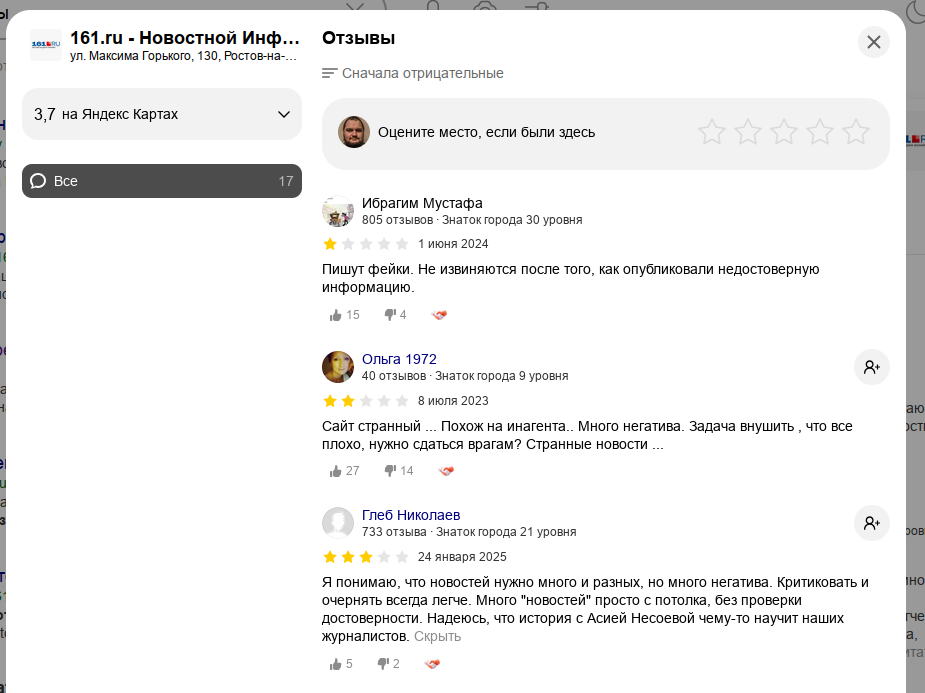Click '733 отзыва · Знаток города 21 уровня'
The width and height of the screenshot is (925, 693).
point(469,532)
